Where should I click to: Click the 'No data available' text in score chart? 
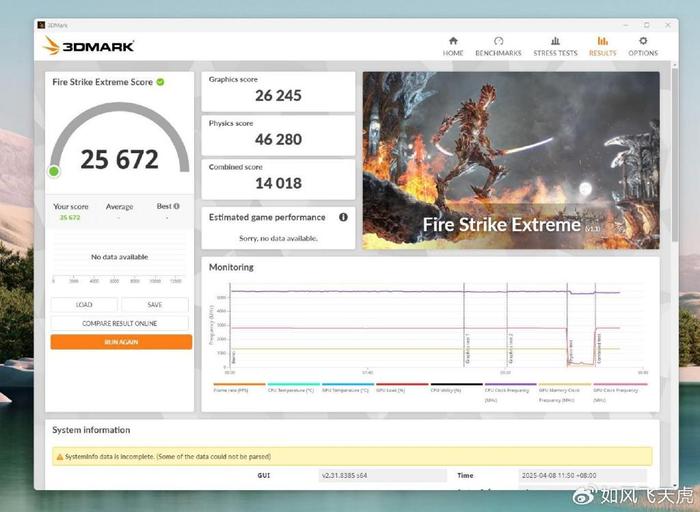click(x=120, y=257)
